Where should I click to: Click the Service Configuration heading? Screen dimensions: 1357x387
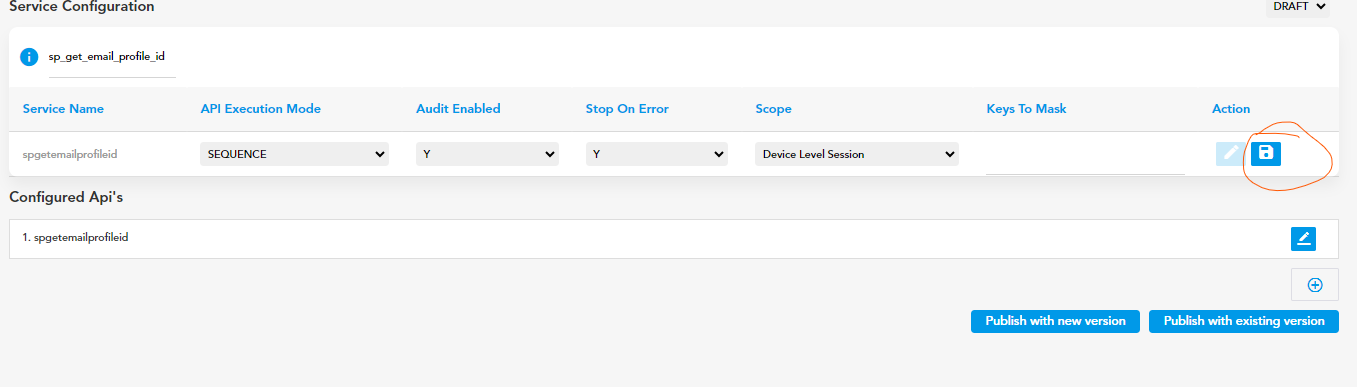[x=82, y=7]
